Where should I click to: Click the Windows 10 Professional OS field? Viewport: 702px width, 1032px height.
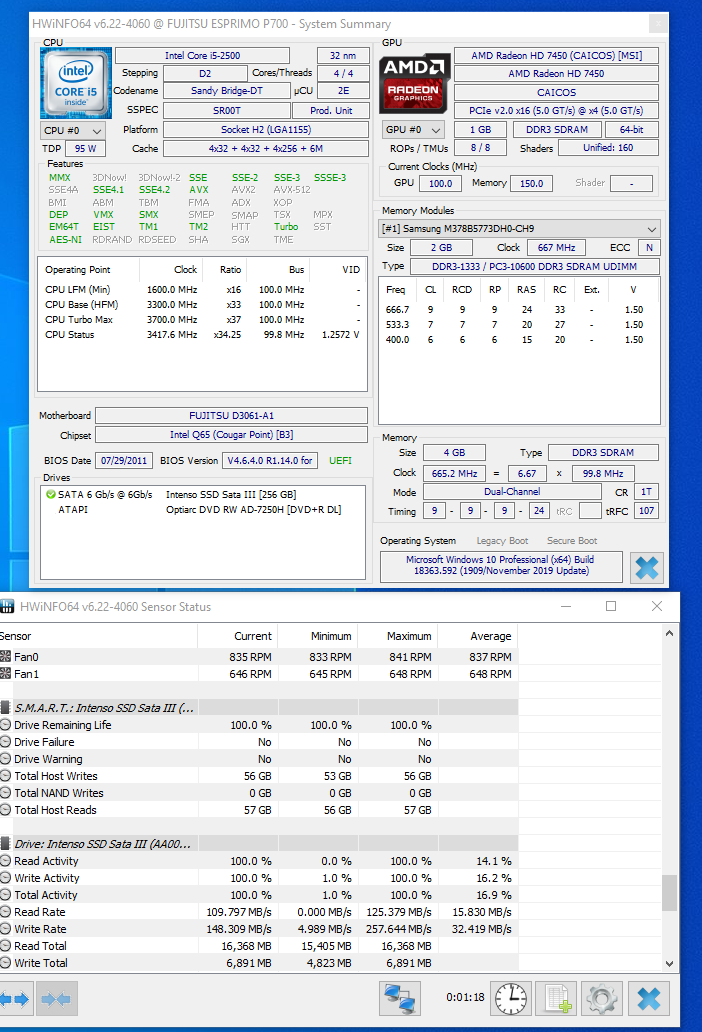click(x=501, y=565)
